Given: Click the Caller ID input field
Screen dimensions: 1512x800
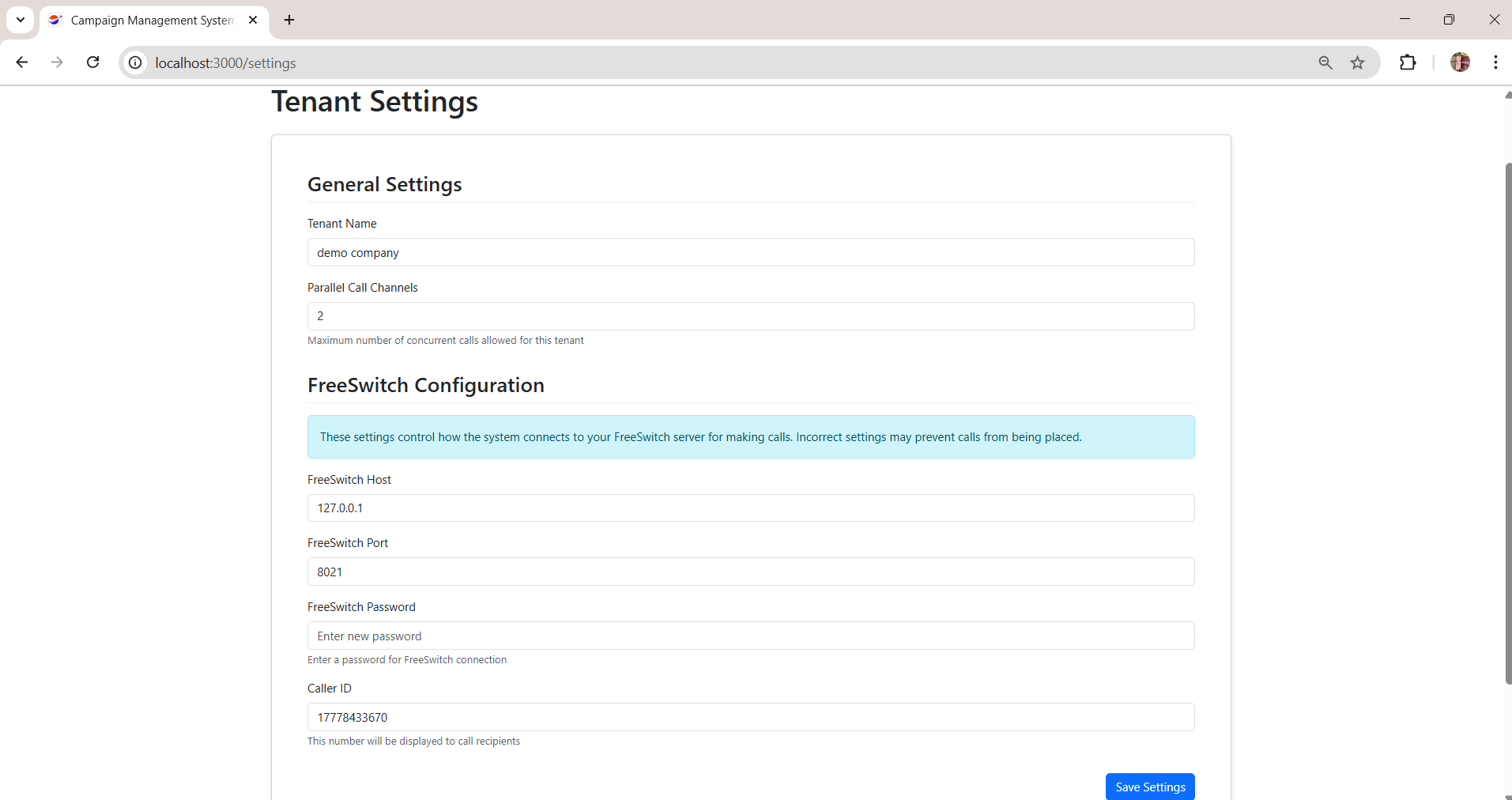Looking at the screenshot, I should (x=750, y=717).
